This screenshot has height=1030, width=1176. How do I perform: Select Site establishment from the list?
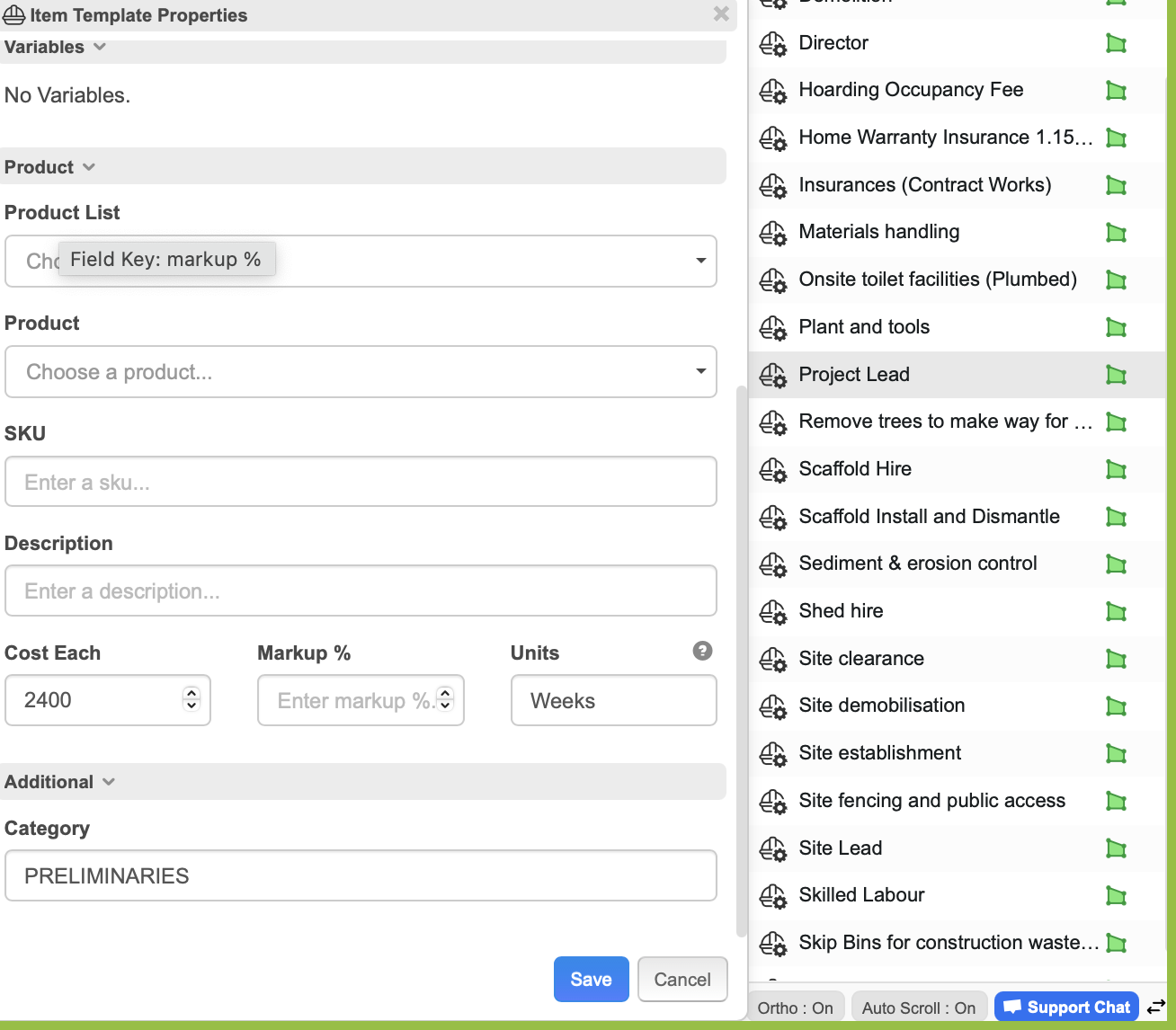pyautogui.click(x=879, y=753)
